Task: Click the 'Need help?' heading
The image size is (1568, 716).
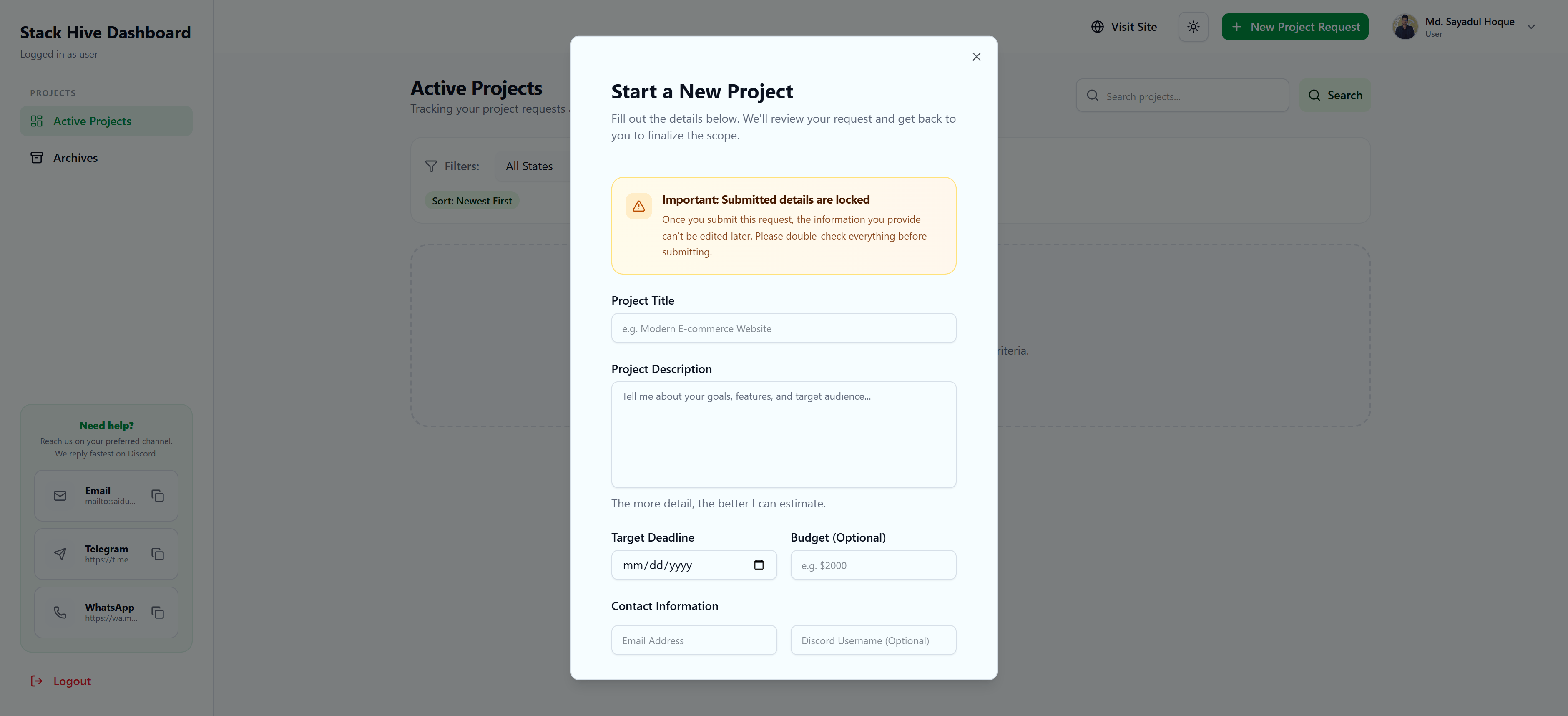Action: point(106,426)
